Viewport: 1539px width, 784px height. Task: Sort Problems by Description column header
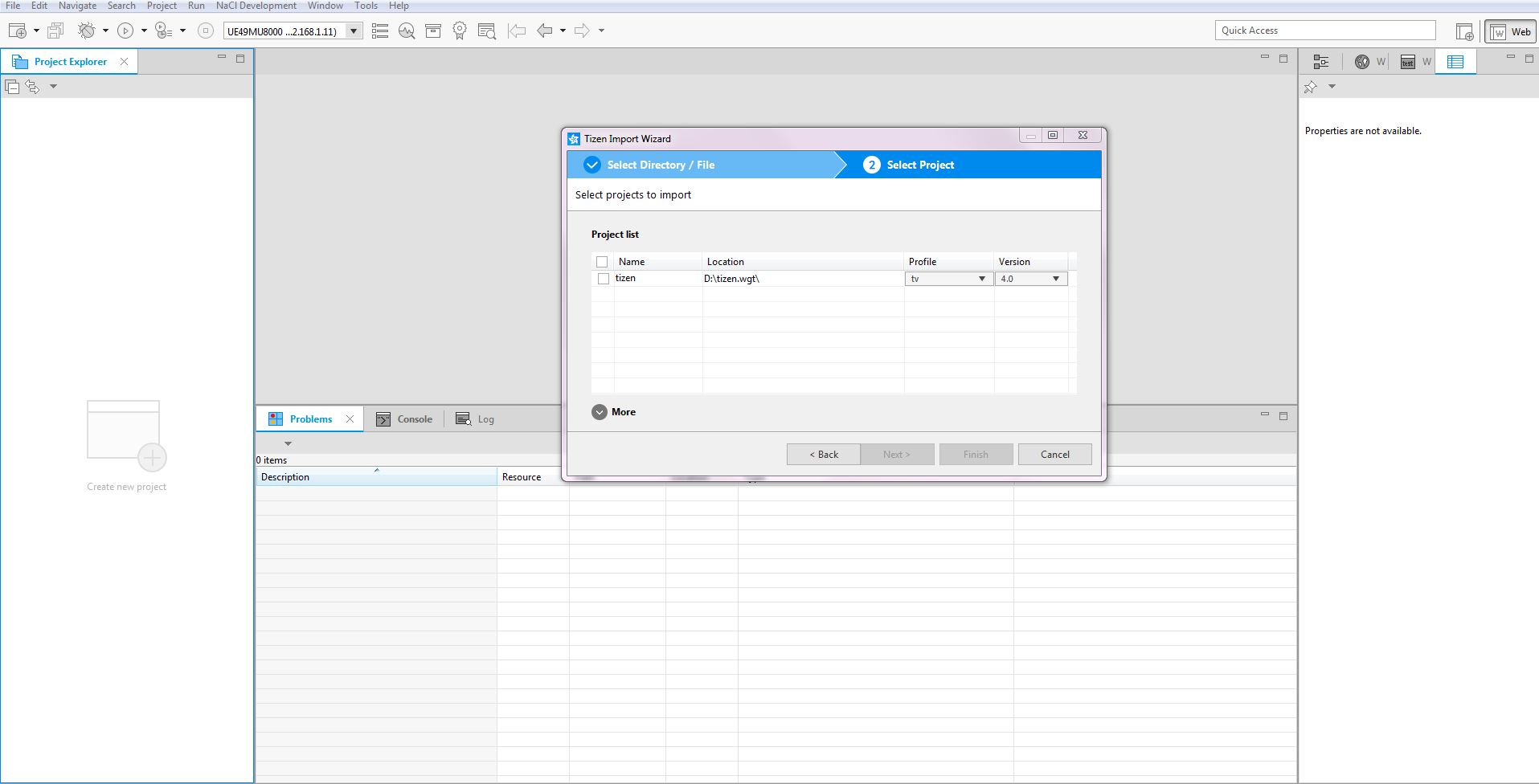tap(376, 477)
